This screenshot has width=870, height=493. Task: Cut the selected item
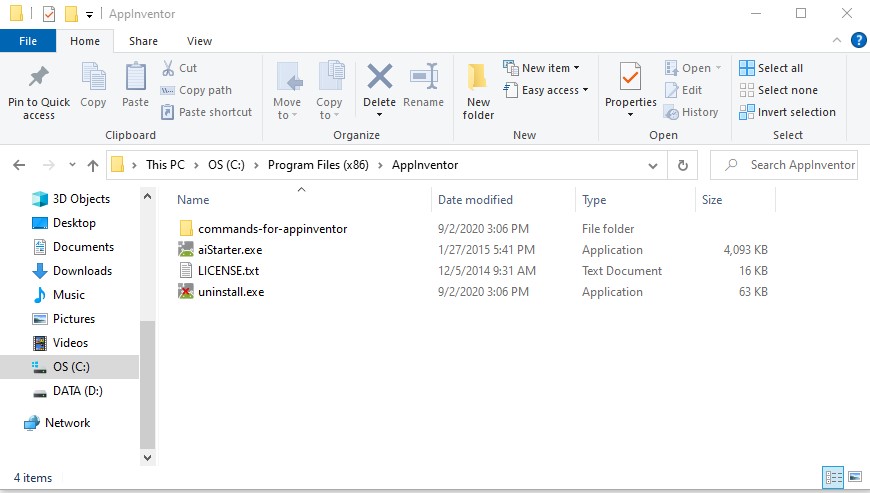click(179, 68)
